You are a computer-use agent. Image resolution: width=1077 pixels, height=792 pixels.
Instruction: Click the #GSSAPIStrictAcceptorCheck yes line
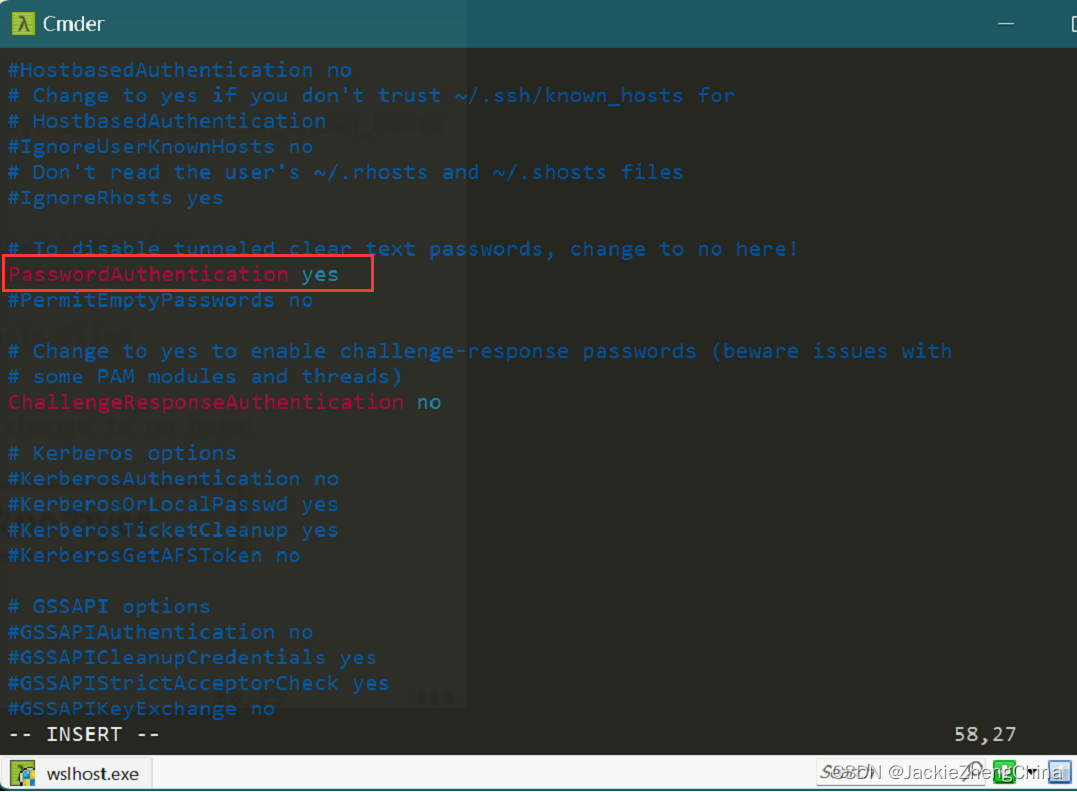point(199,683)
